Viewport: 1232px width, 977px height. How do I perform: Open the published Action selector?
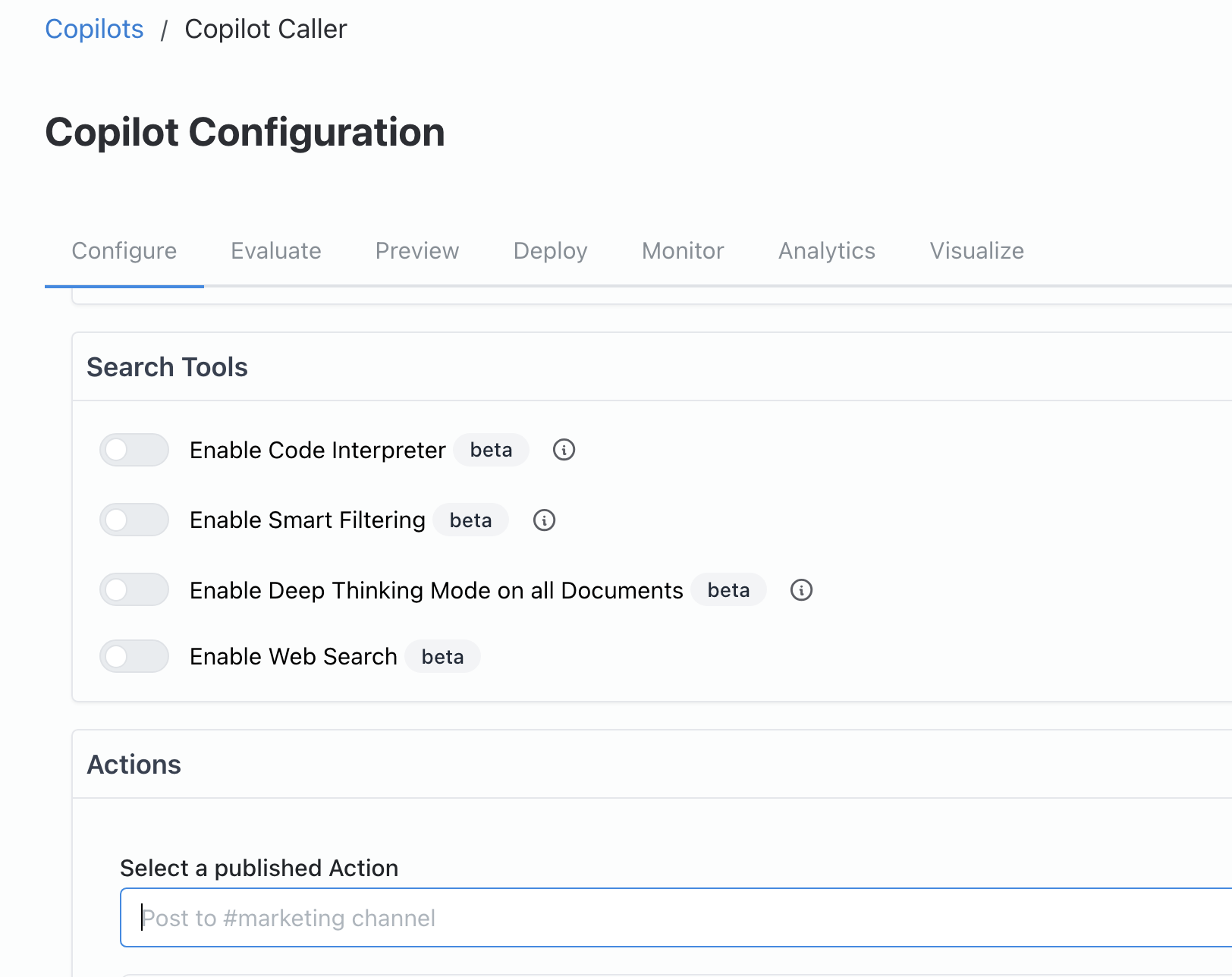coord(668,917)
